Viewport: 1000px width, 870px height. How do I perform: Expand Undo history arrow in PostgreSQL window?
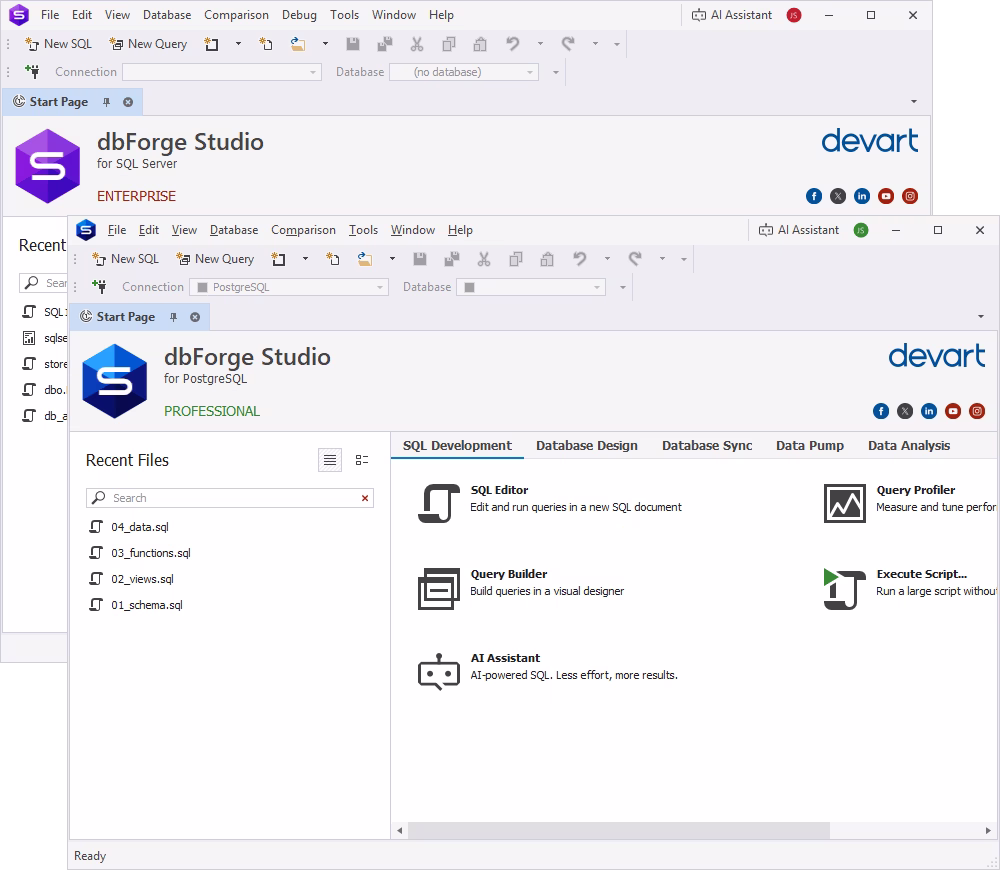click(x=607, y=259)
